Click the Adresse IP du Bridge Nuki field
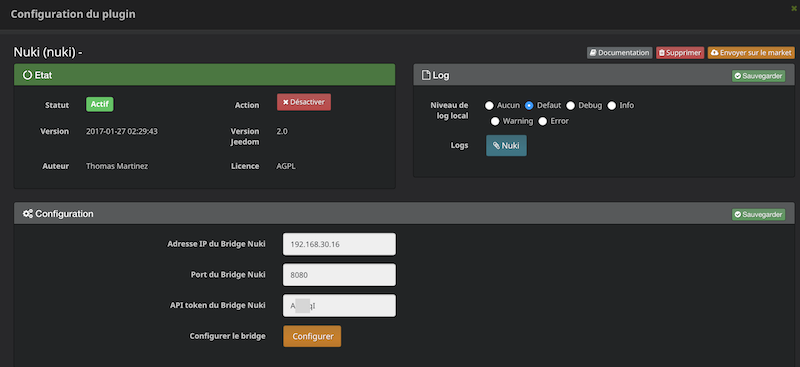The height and width of the screenshot is (367, 800). [x=339, y=244]
